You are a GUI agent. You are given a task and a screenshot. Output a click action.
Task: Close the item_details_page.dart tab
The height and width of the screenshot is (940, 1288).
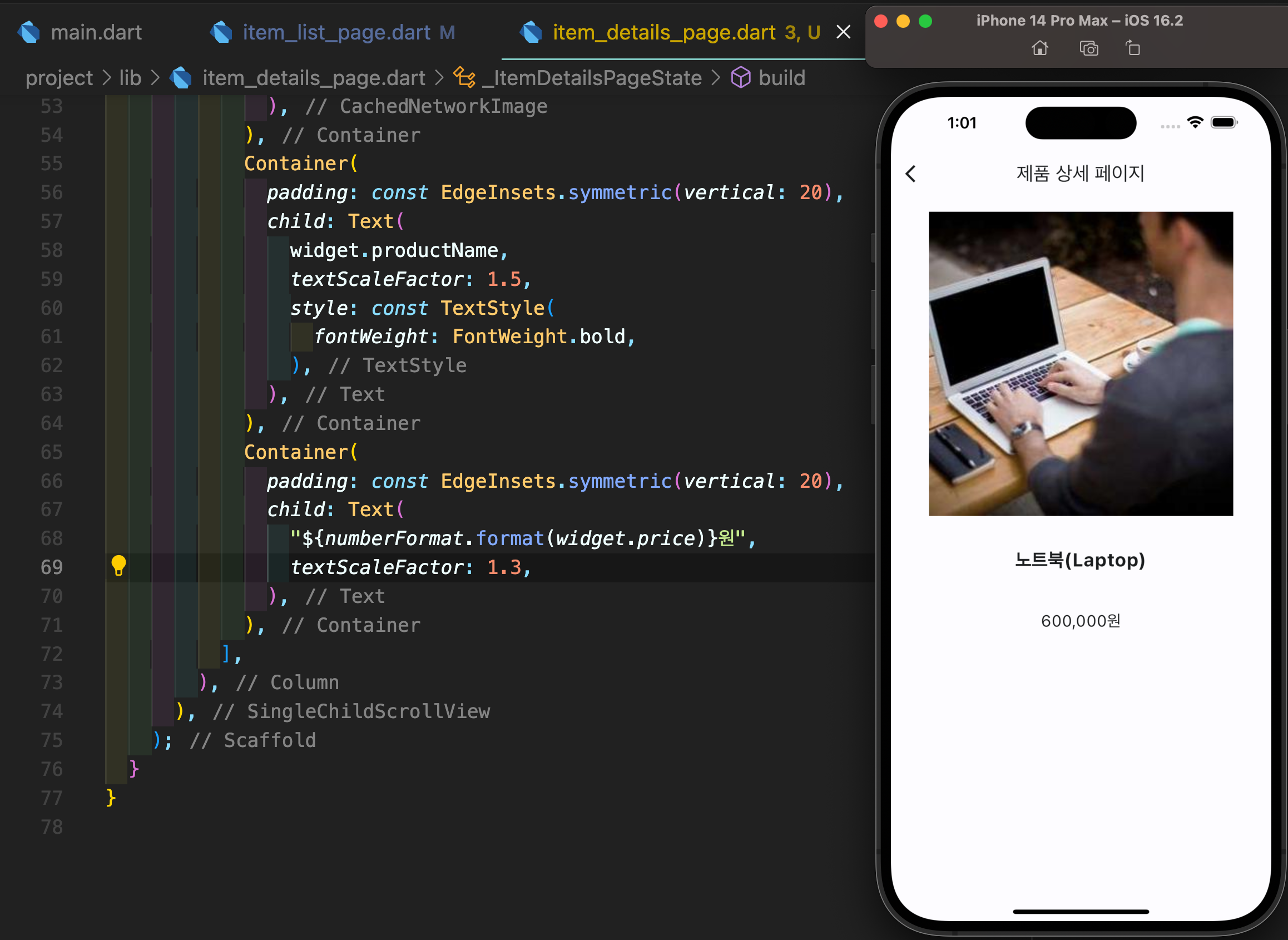843,32
